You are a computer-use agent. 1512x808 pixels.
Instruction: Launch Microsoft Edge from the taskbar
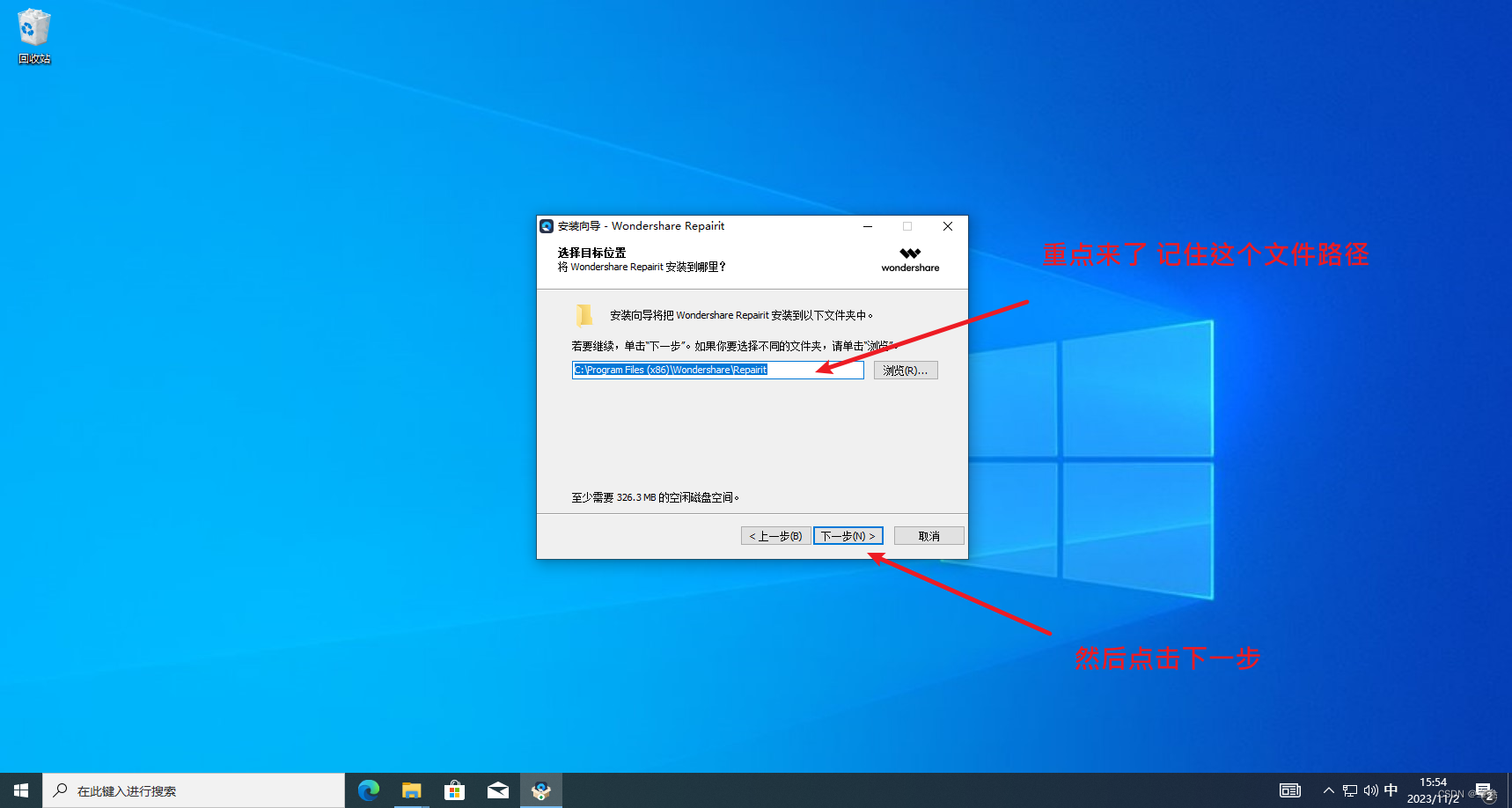368,790
